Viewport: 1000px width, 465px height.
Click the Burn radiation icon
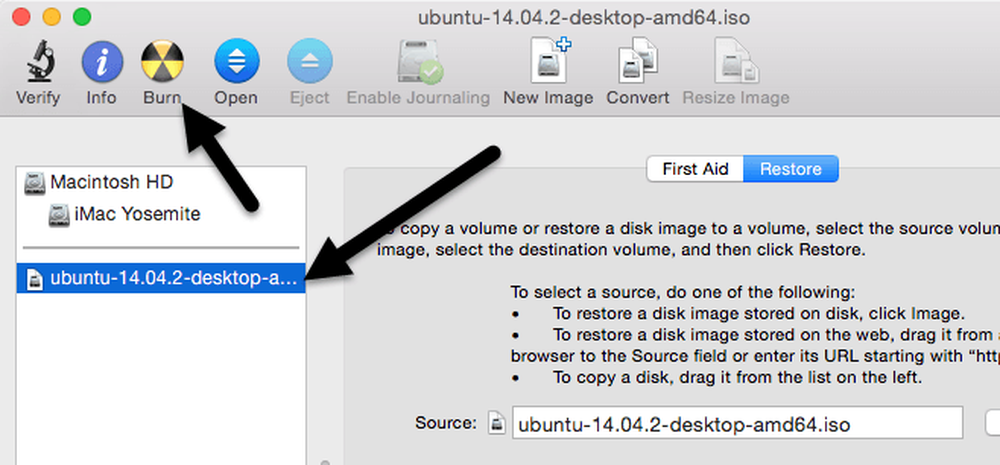pyautogui.click(x=162, y=62)
